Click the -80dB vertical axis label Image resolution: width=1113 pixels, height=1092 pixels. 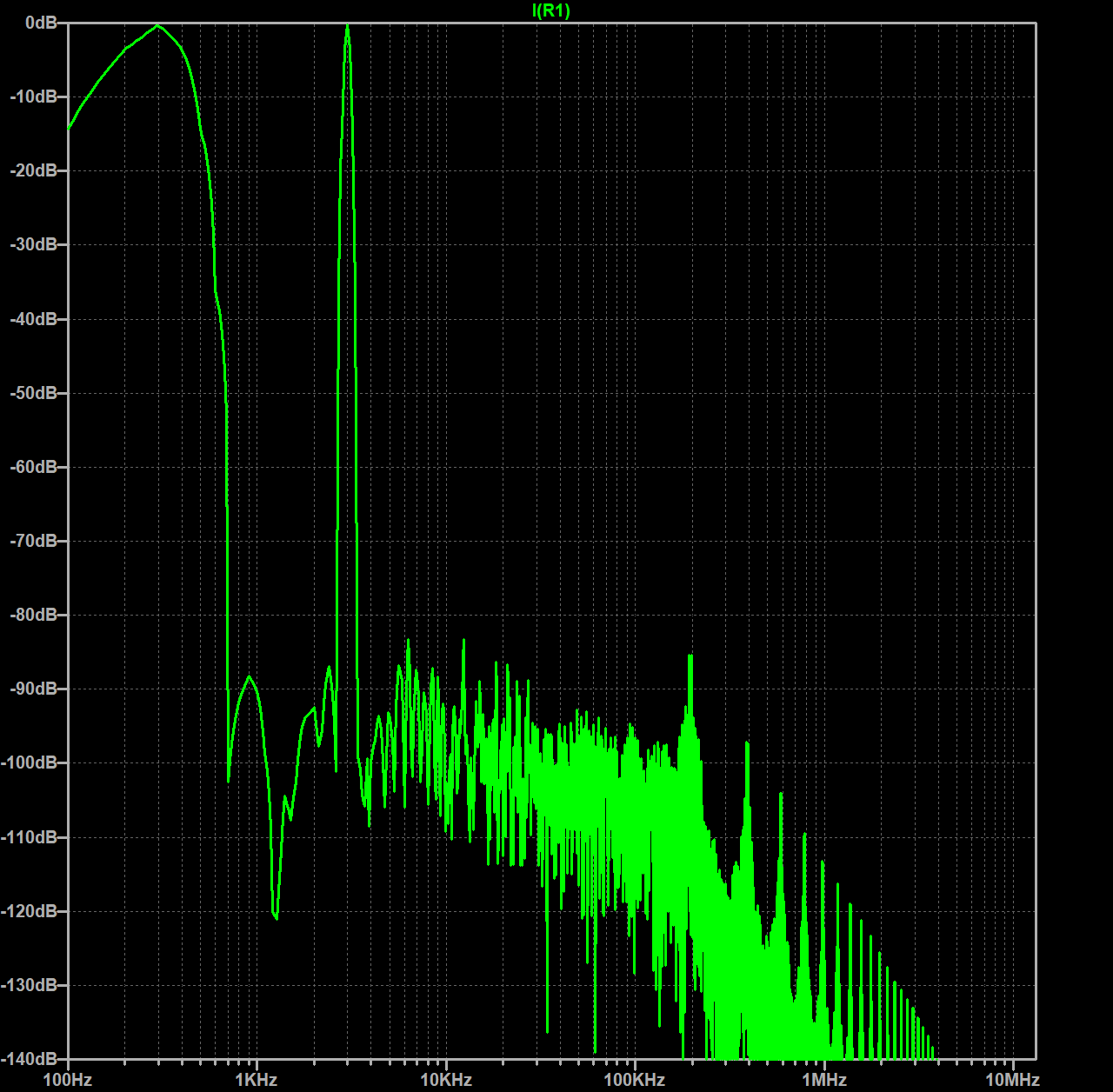coord(34,615)
